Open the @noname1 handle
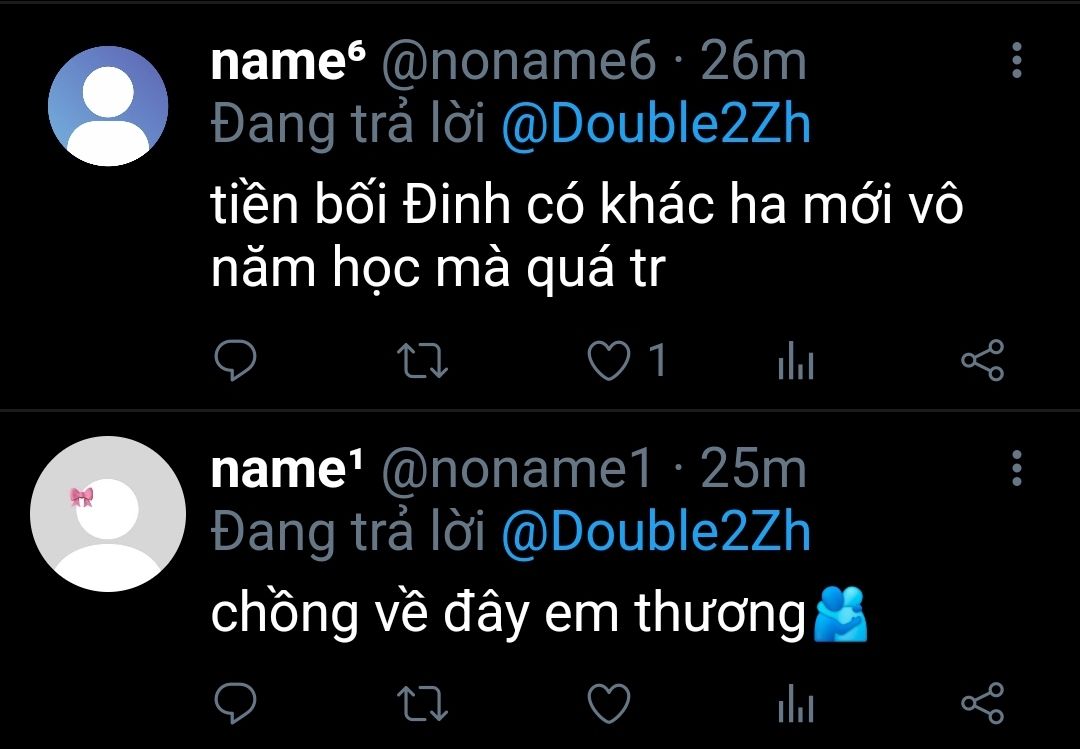Screen dimensions: 1080x749 pyautogui.click(x=516, y=469)
